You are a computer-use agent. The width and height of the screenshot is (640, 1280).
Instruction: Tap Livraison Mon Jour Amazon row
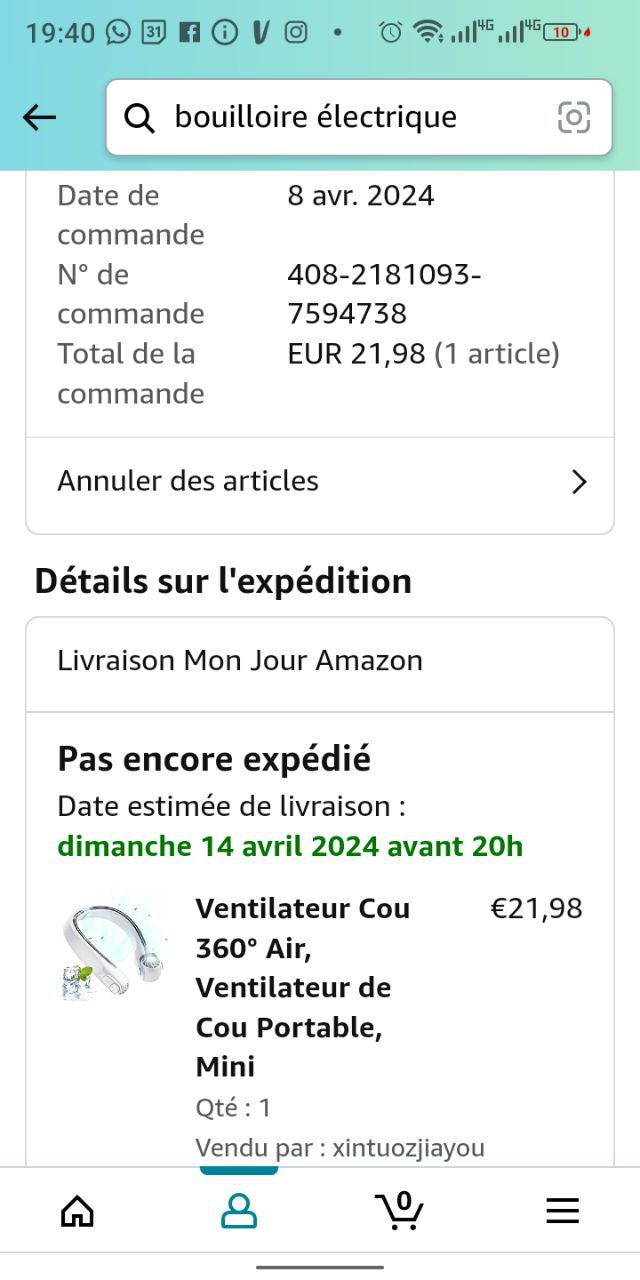(240, 661)
